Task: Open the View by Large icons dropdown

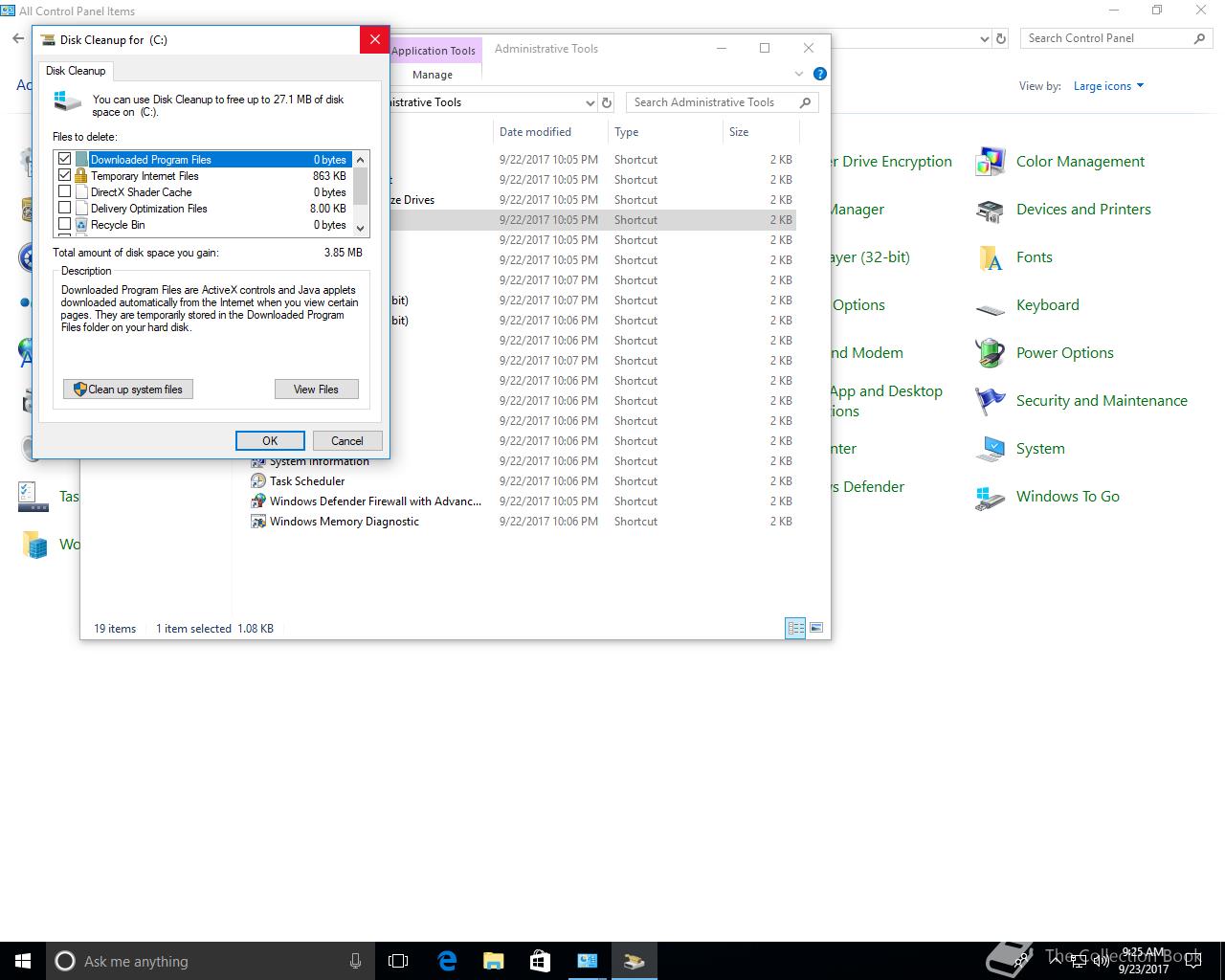Action: pos(1108,86)
